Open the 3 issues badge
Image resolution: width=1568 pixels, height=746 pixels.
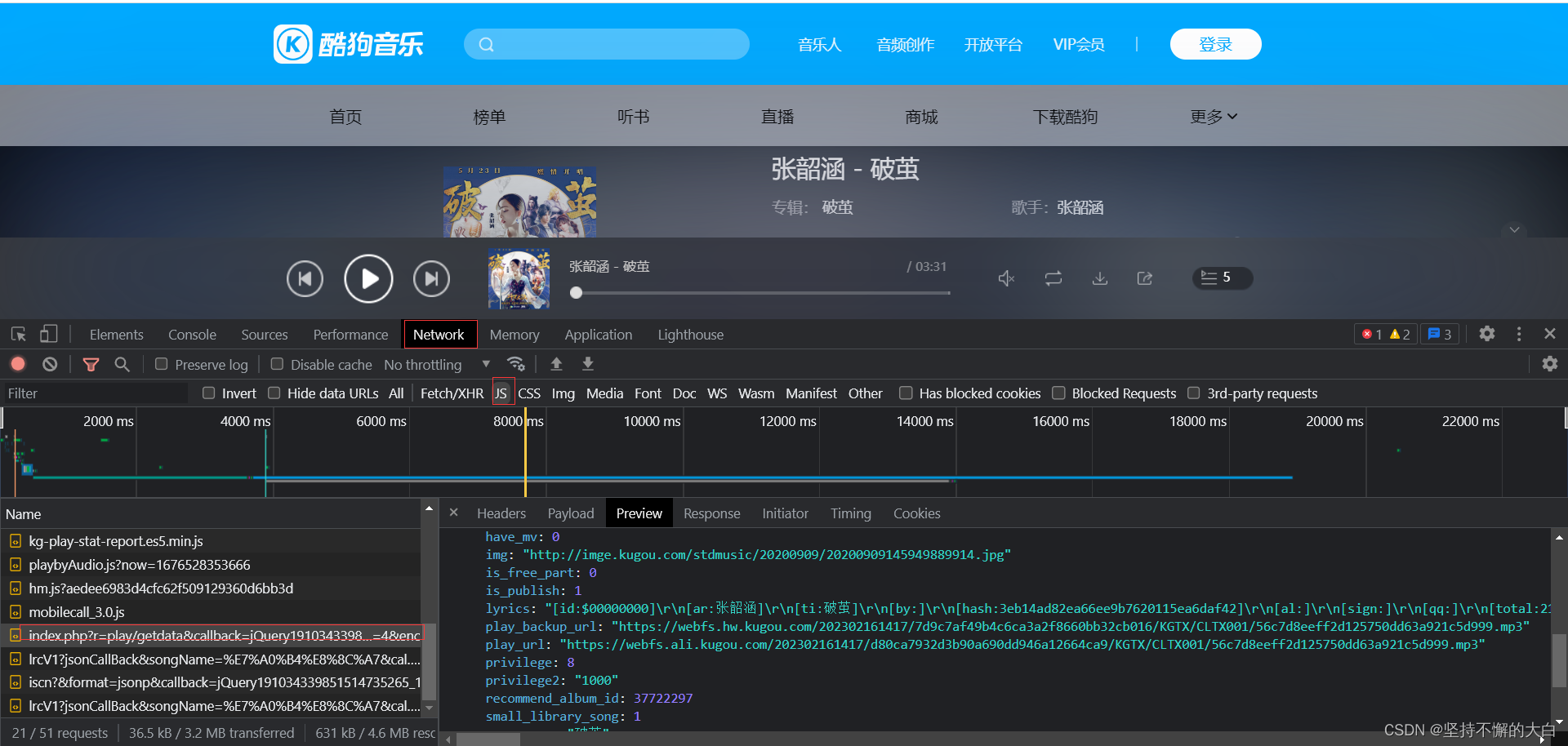click(1439, 335)
